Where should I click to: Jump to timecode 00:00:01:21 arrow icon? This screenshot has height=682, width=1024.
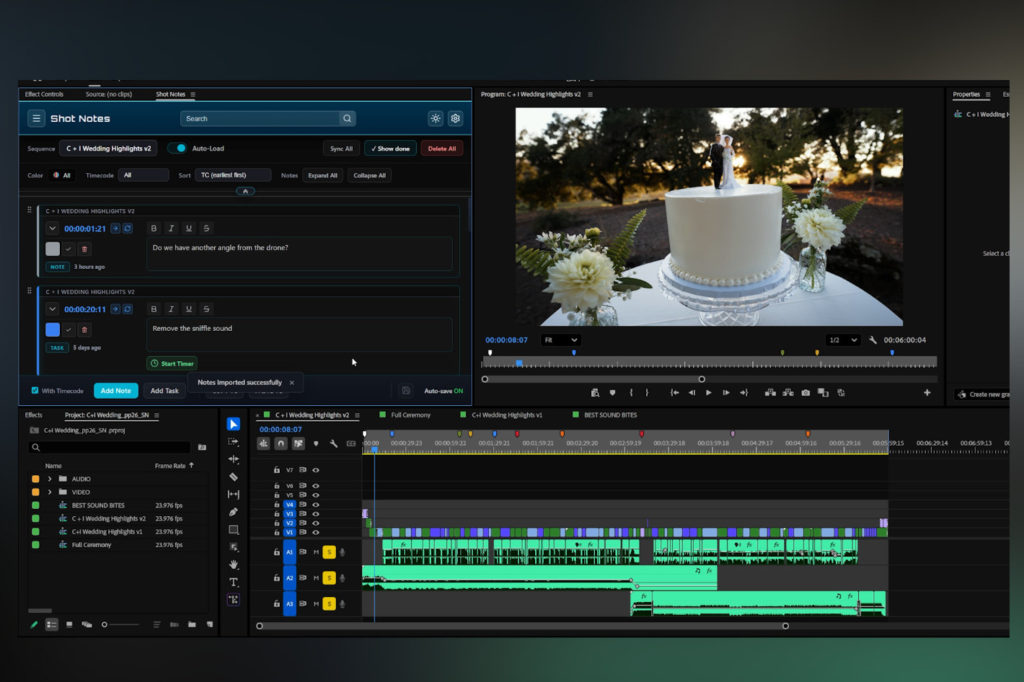click(x=116, y=229)
